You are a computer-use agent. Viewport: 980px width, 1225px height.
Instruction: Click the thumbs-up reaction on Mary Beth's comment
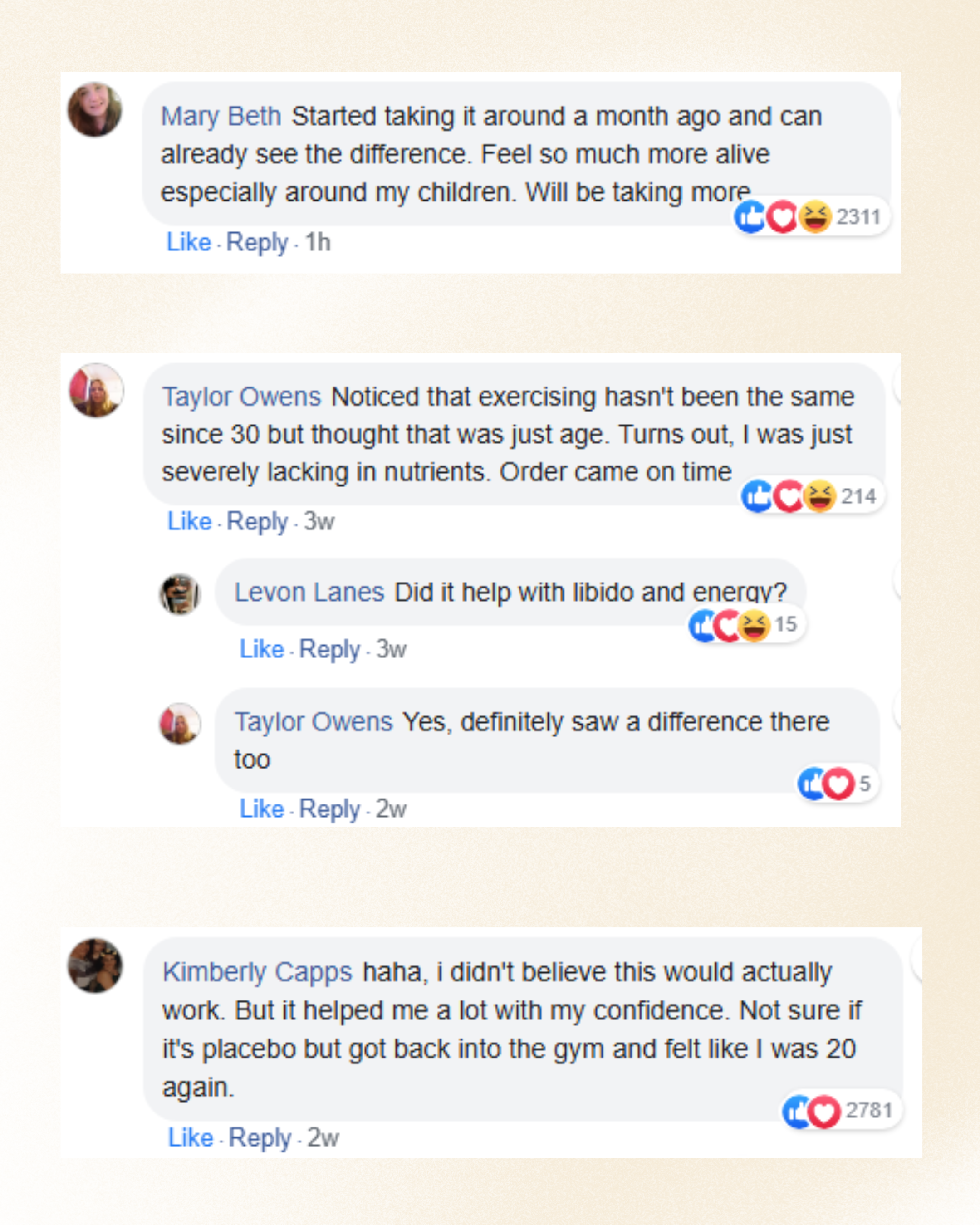[x=750, y=216]
